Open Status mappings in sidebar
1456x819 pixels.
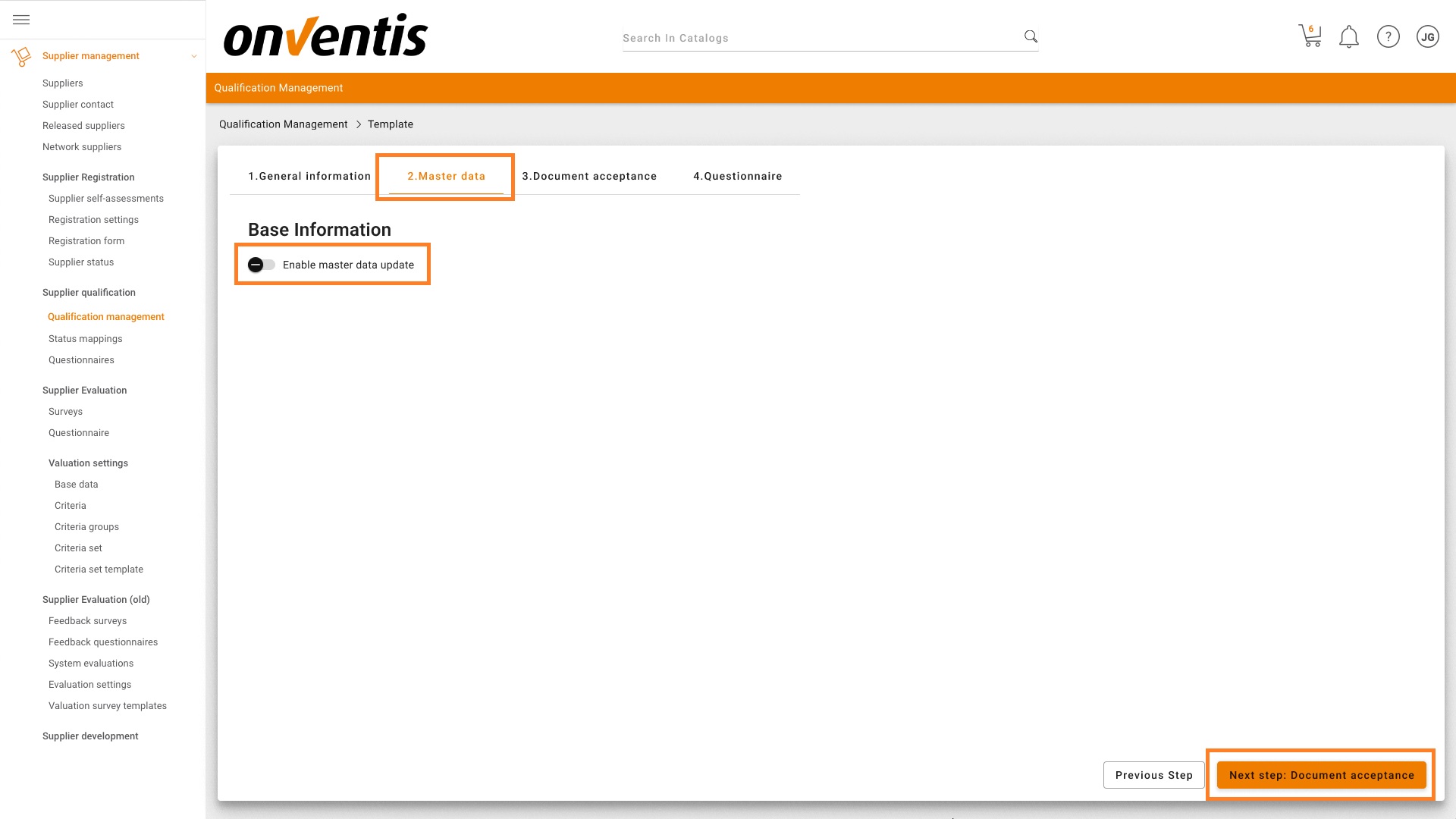85,339
